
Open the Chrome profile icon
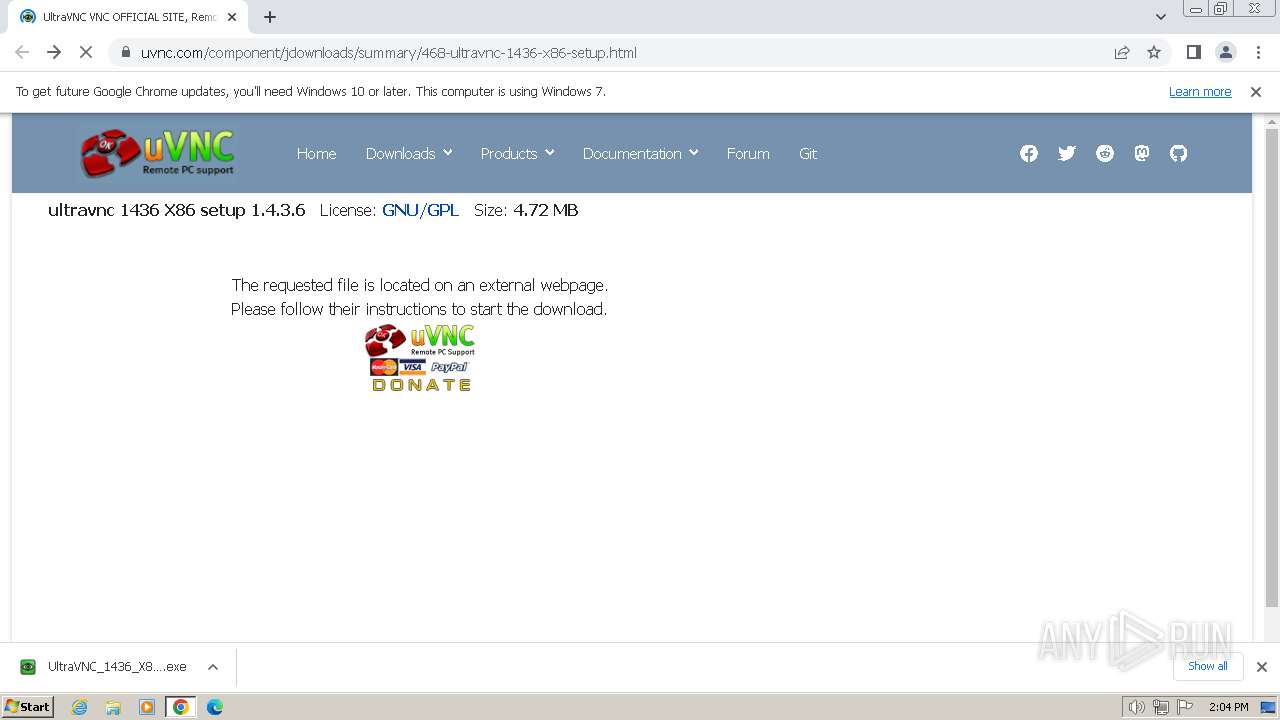[x=1225, y=52]
